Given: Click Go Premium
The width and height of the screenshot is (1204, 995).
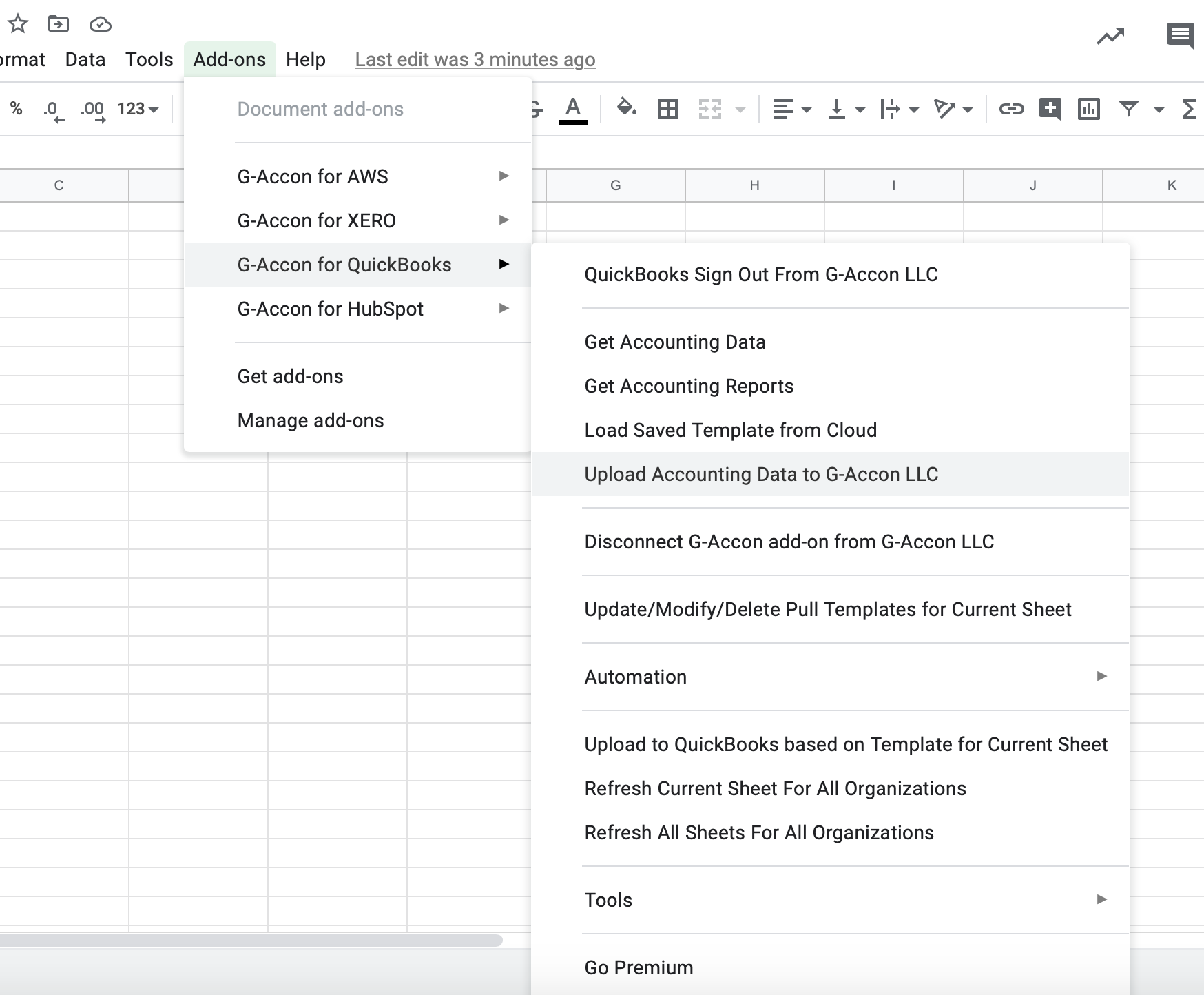Looking at the screenshot, I should [x=831, y=967].
